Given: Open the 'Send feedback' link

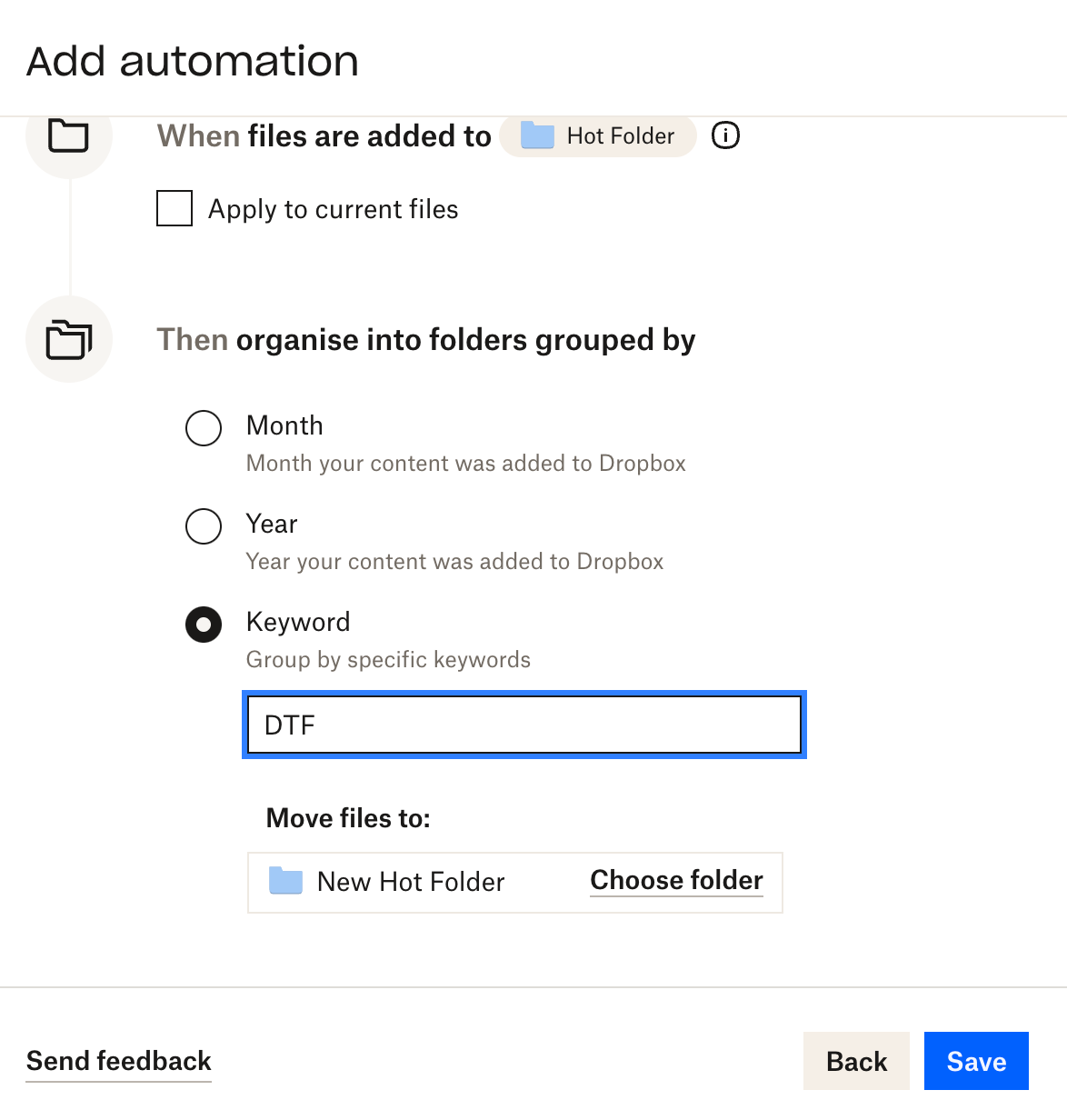Looking at the screenshot, I should click(118, 1061).
